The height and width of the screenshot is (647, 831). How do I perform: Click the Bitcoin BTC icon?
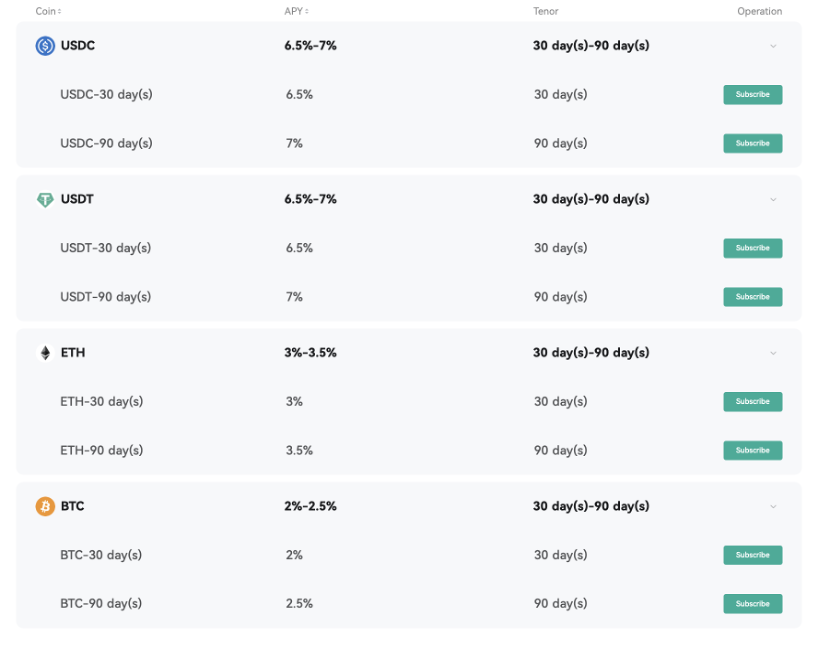(44, 506)
